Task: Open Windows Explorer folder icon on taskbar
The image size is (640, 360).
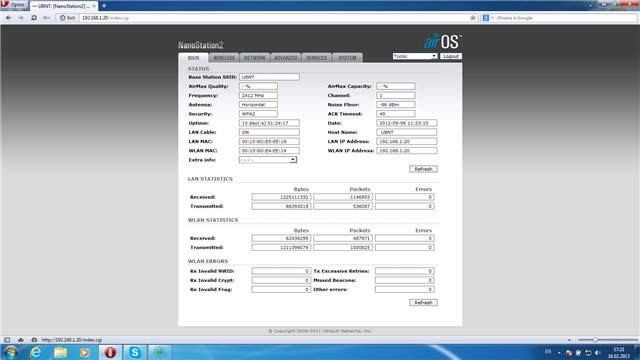Action: pyautogui.click(x=60, y=352)
